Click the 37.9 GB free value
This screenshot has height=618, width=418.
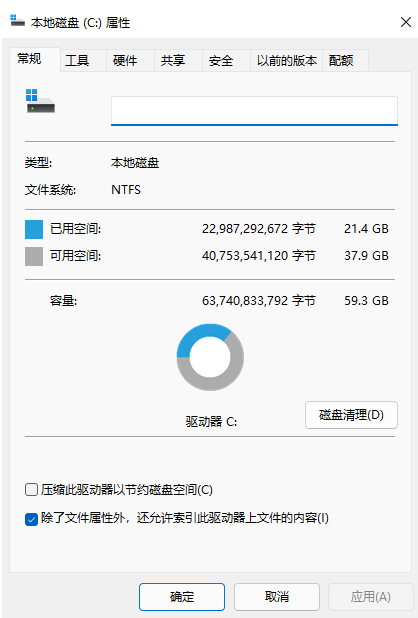[x=366, y=256]
